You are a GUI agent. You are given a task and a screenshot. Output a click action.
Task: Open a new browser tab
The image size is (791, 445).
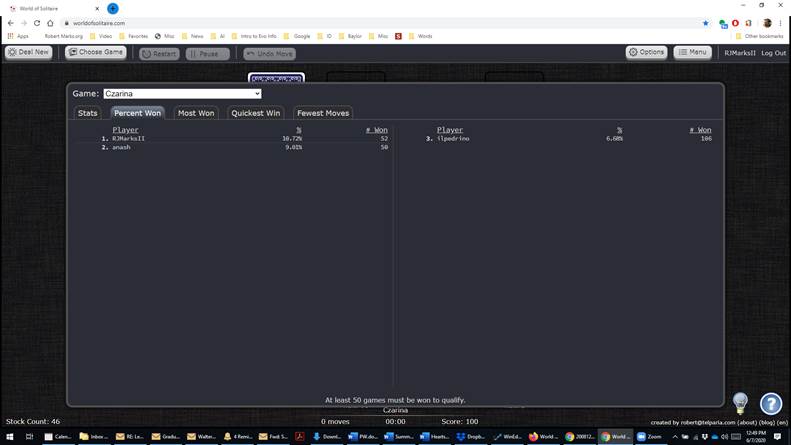tap(113, 8)
